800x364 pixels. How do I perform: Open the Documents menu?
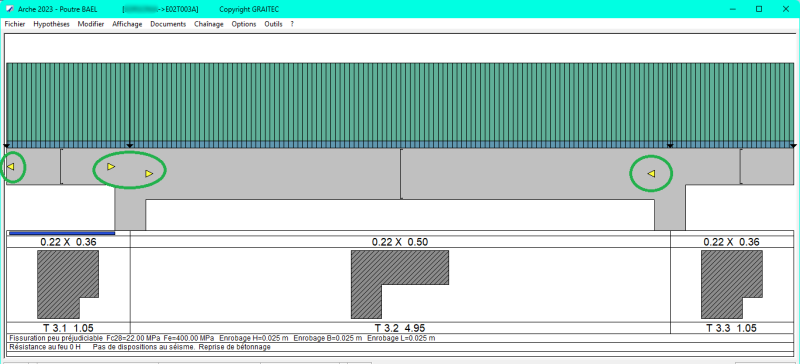(x=168, y=24)
